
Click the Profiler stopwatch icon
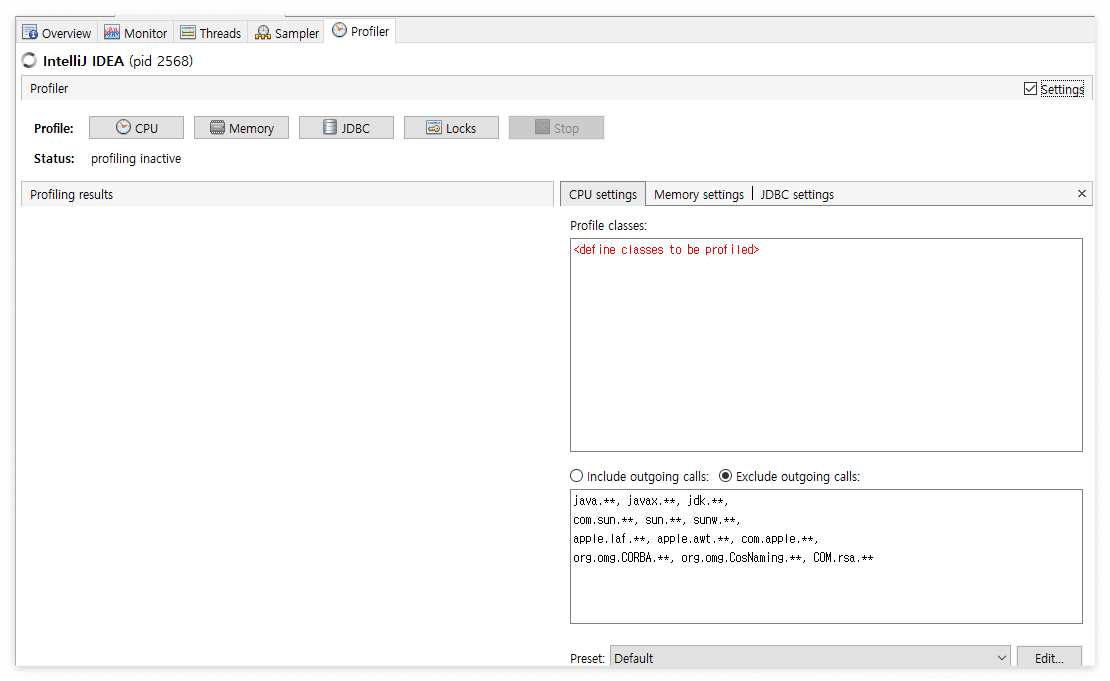pyautogui.click(x=340, y=30)
